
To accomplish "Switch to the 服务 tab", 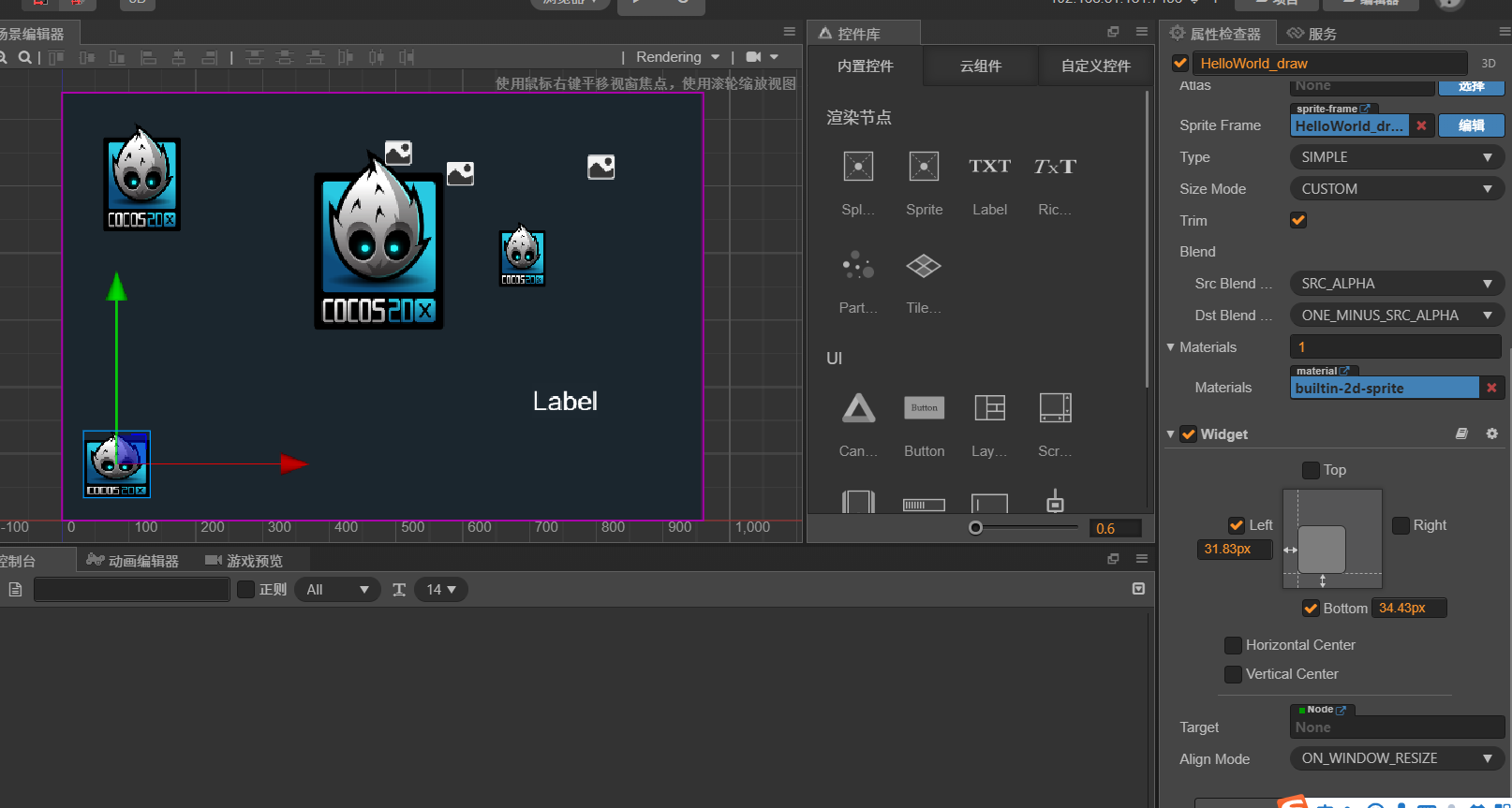I will 1312,34.
